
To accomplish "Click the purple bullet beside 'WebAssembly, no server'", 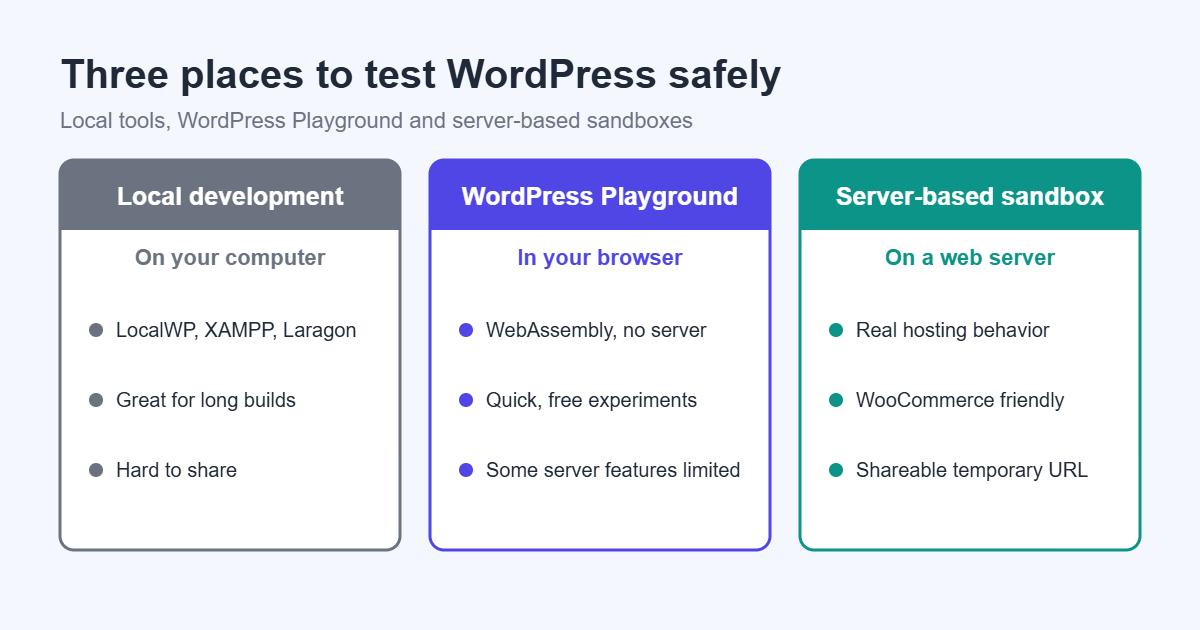I will (x=466, y=330).
